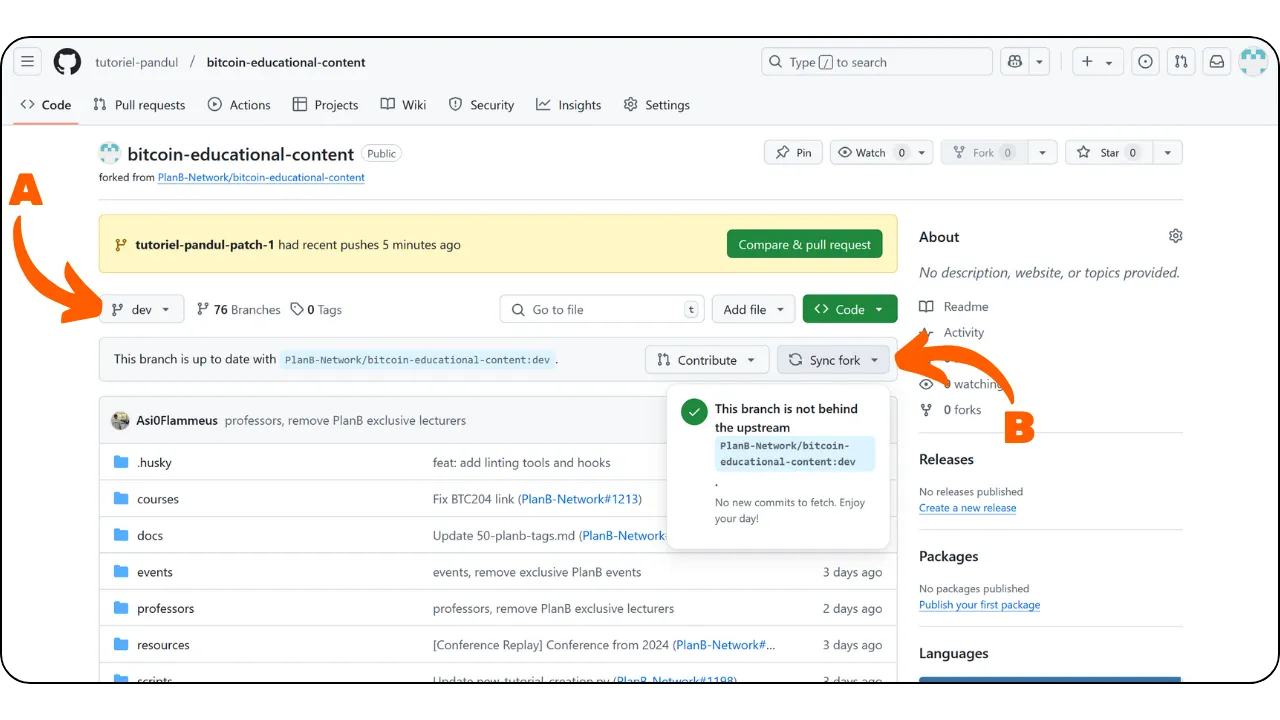1280x720 pixels.
Task: Open PlanB-Network upstream fork link
Action: pos(261,178)
